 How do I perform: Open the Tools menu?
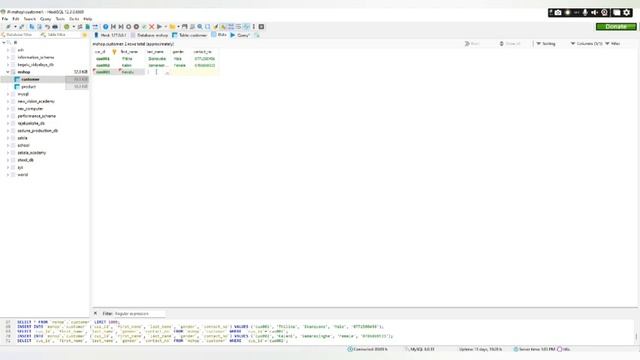[60, 19]
